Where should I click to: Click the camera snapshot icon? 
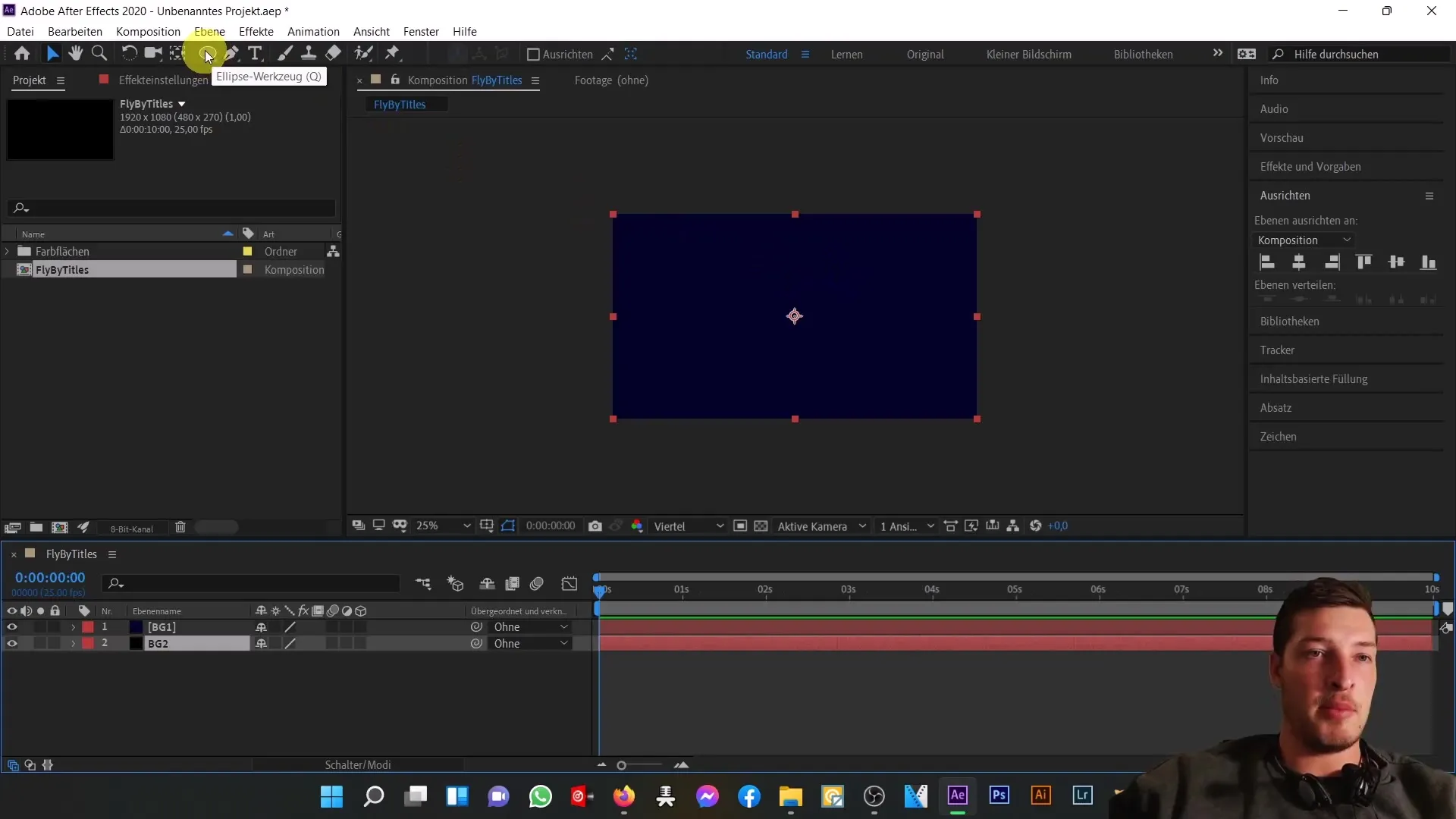(595, 525)
